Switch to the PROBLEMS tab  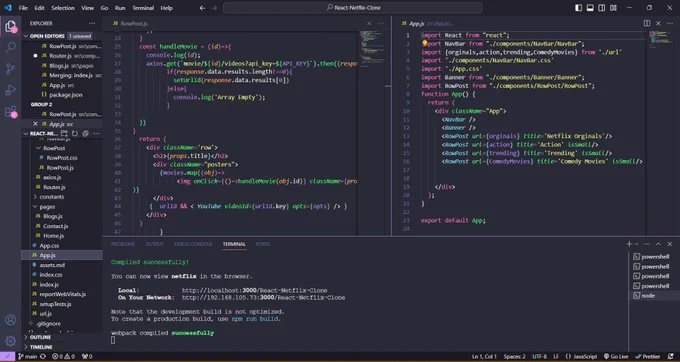tap(123, 244)
